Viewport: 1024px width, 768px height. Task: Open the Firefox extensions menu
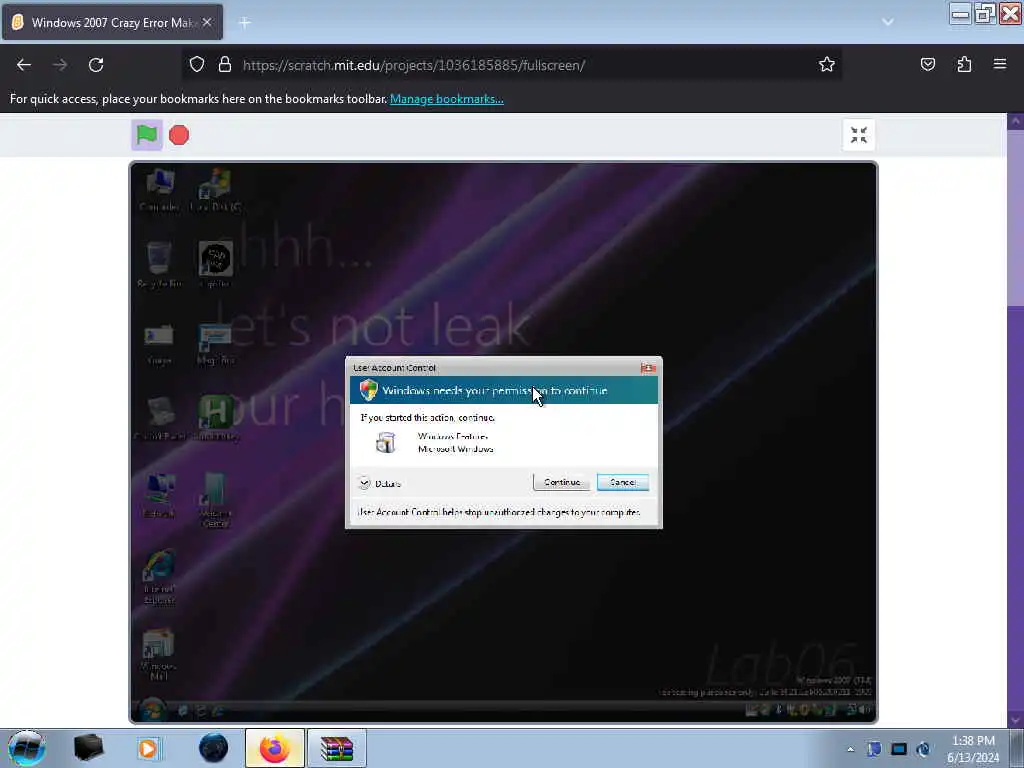pos(964,64)
